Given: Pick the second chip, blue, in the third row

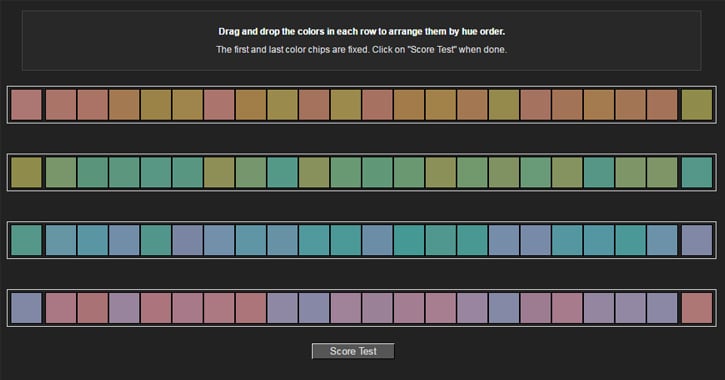Looking at the screenshot, I should [x=61, y=240].
